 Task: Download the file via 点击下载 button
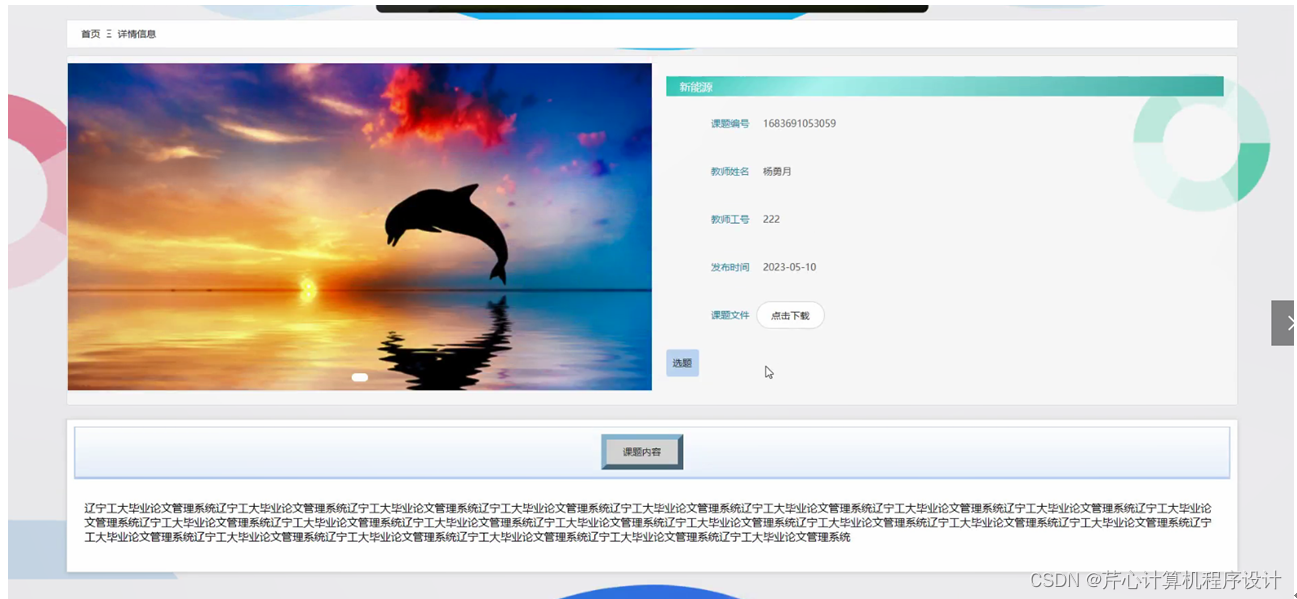(790, 315)
